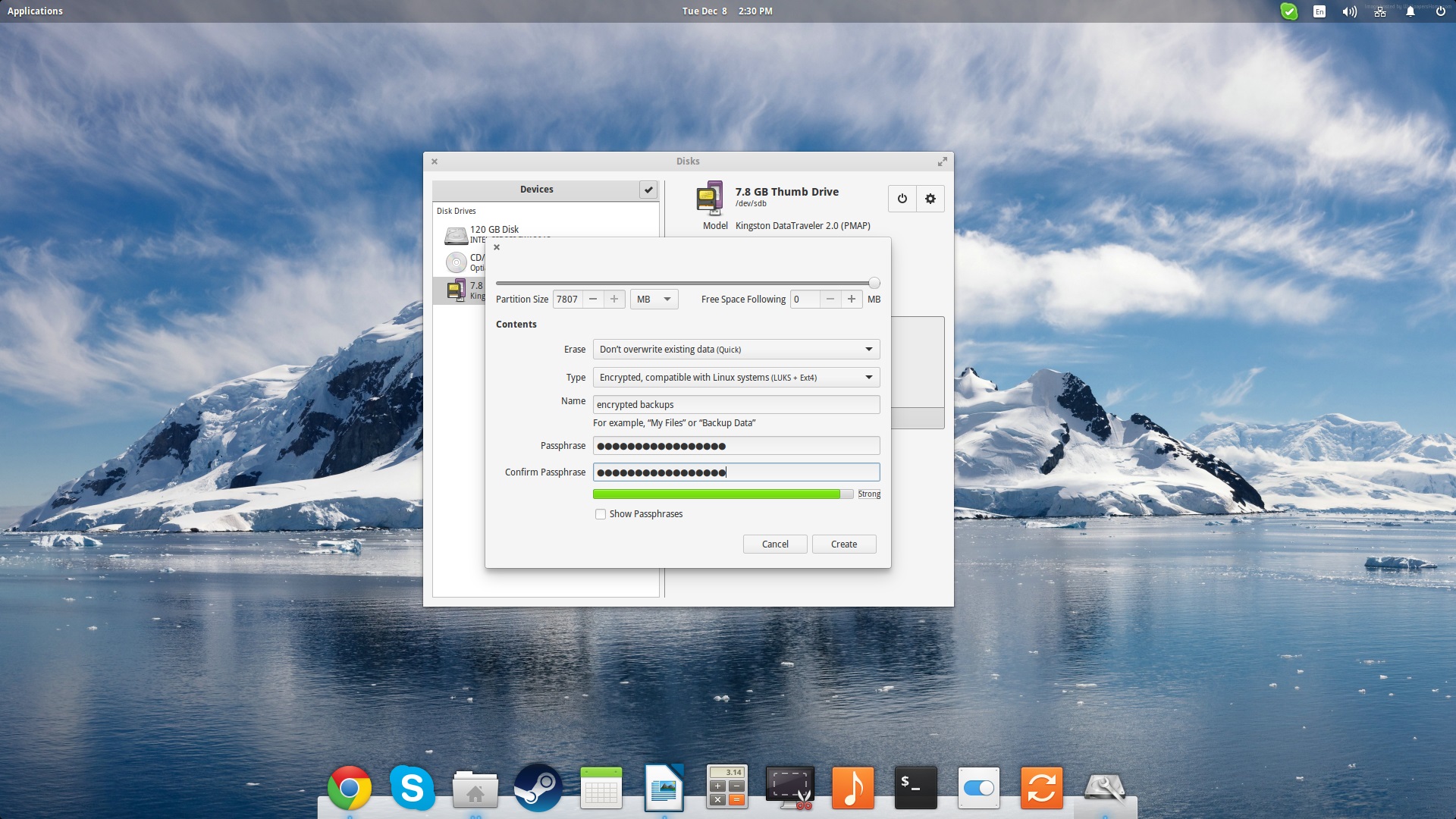Launch Steam from the dock
Image resolution: width=1456 pixels, height=819 pixels.
538,788
